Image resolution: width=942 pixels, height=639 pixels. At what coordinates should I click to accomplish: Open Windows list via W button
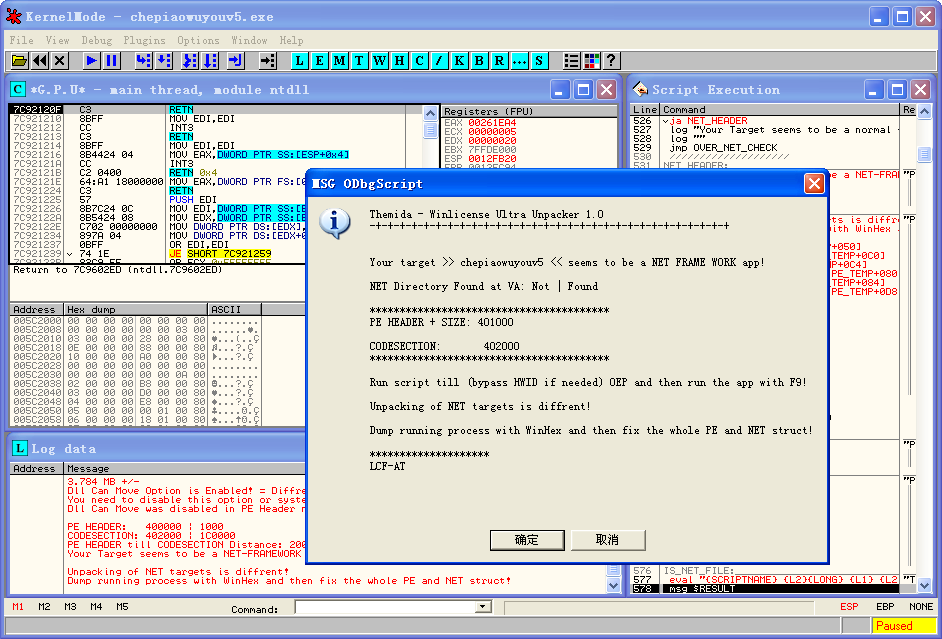coord(380,60)
